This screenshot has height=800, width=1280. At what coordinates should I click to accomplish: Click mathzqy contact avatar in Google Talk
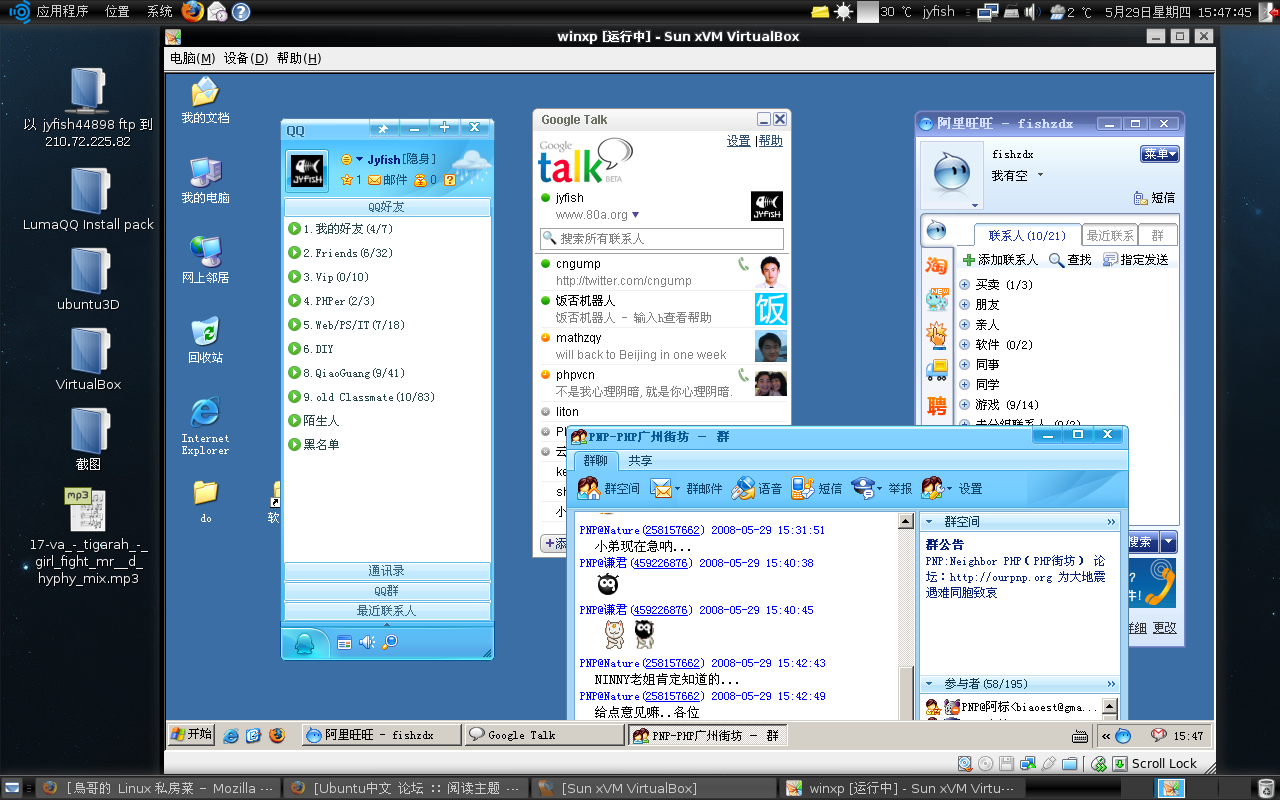point(770,346)
